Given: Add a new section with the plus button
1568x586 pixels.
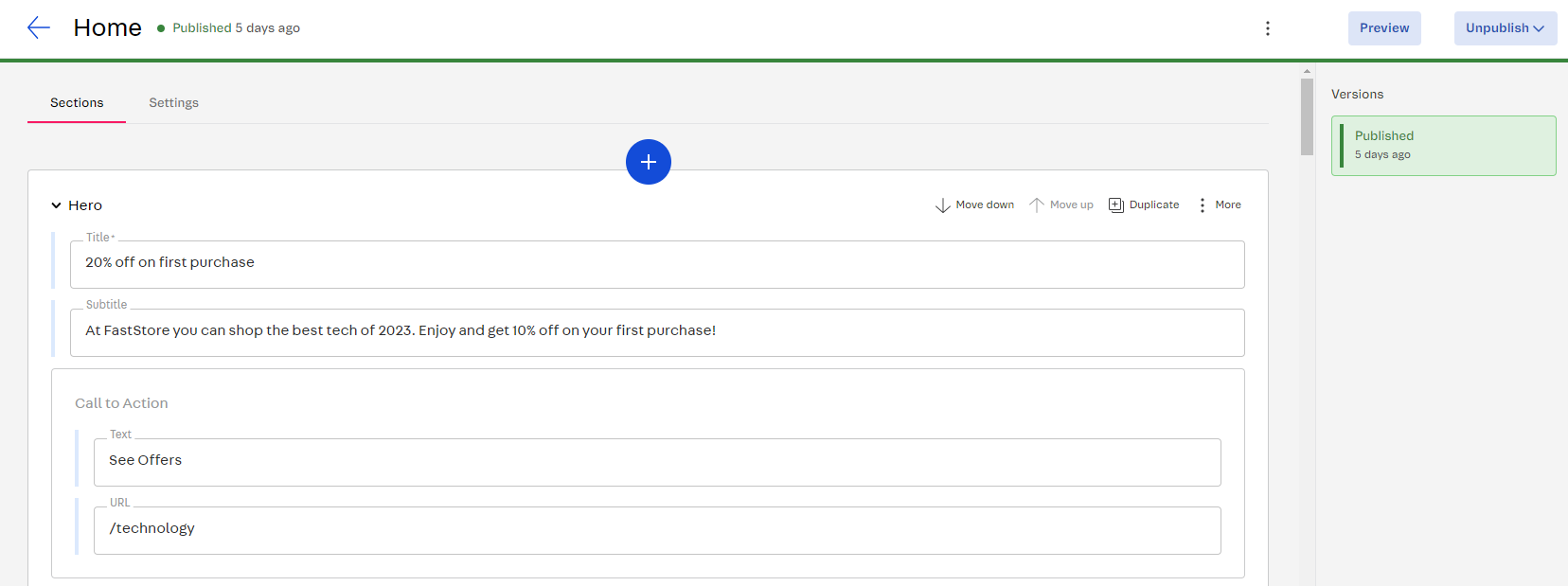Looking at the screenshot, I should (649, 162).
